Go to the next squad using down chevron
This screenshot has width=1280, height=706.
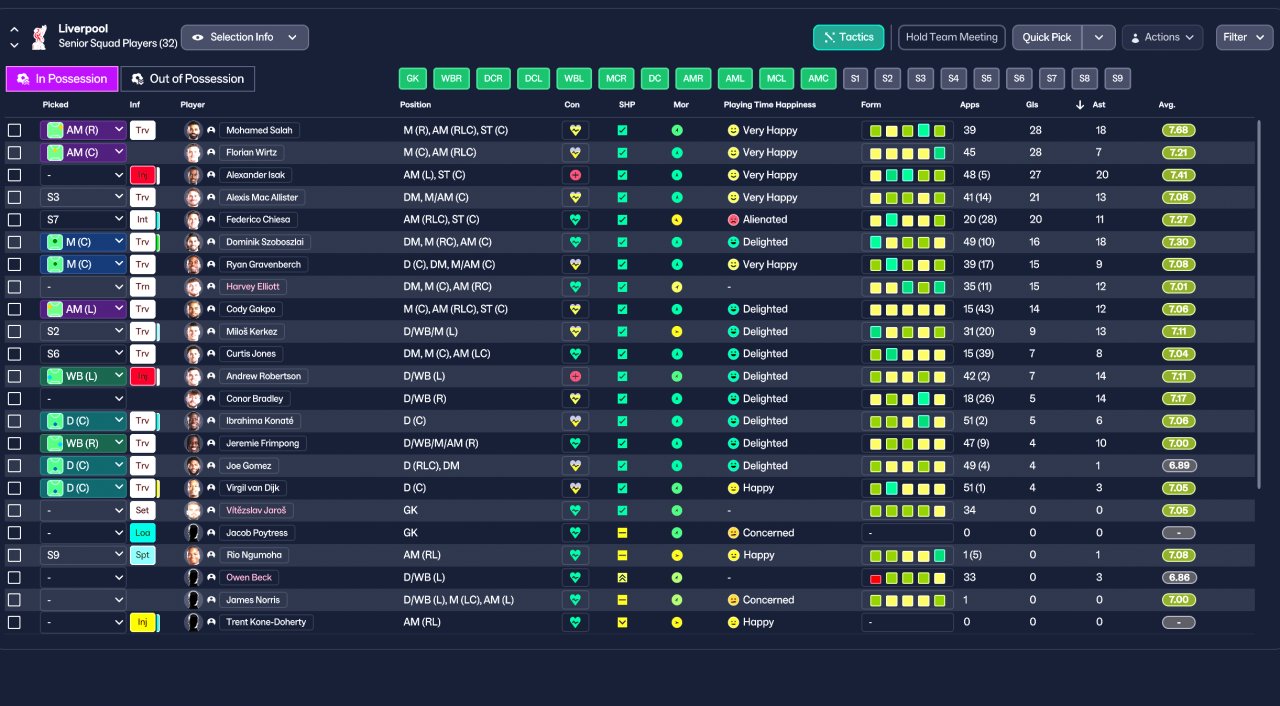[x=14, y=46]
